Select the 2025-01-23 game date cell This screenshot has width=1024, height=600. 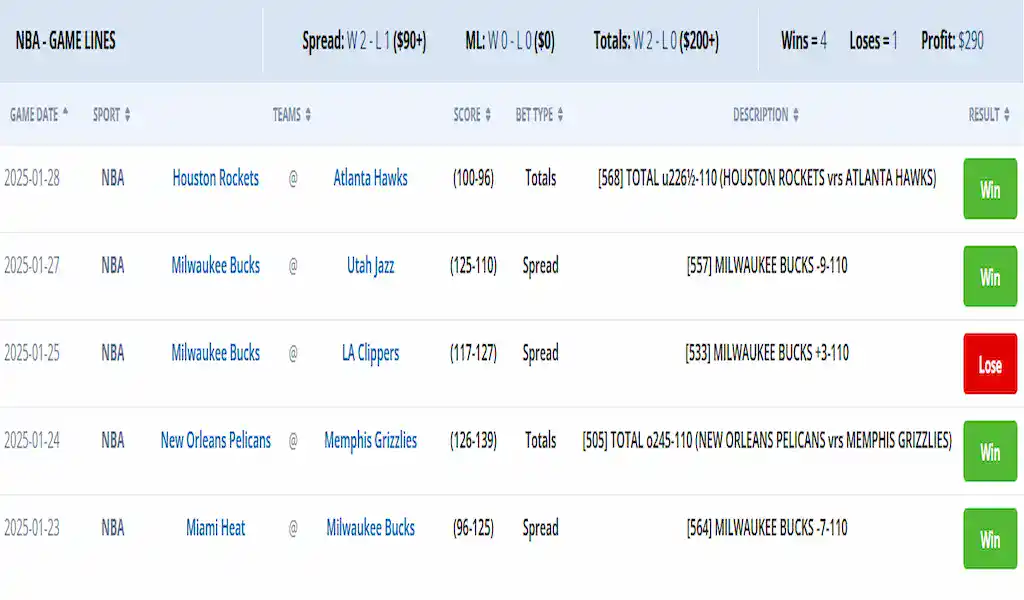(x=32, y=528)
